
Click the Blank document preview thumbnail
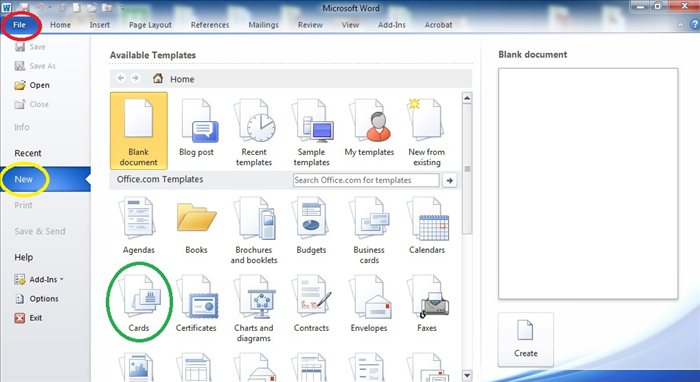[x=588, y=183]
